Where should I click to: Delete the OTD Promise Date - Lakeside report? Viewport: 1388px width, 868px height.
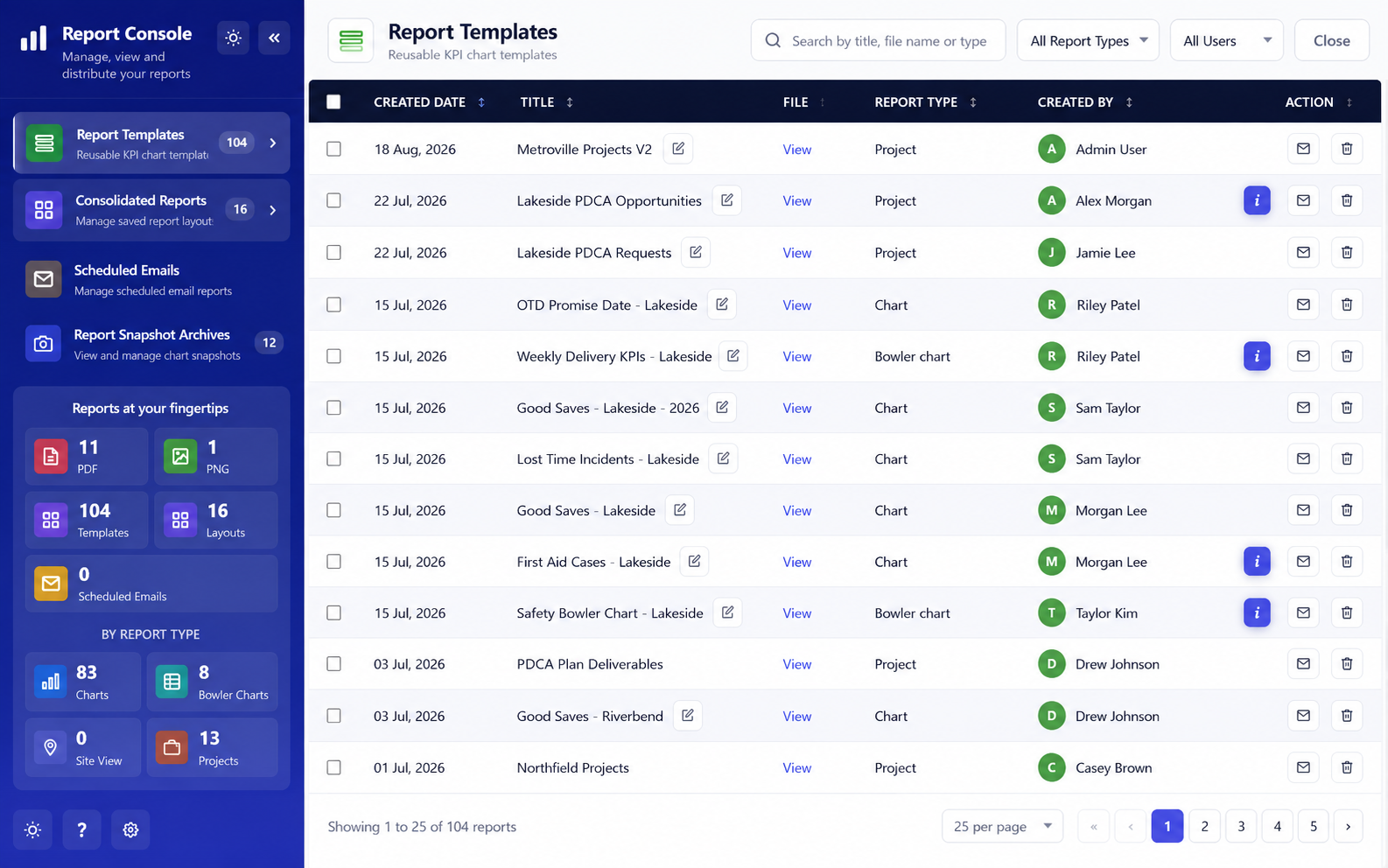click(1347, 304)
